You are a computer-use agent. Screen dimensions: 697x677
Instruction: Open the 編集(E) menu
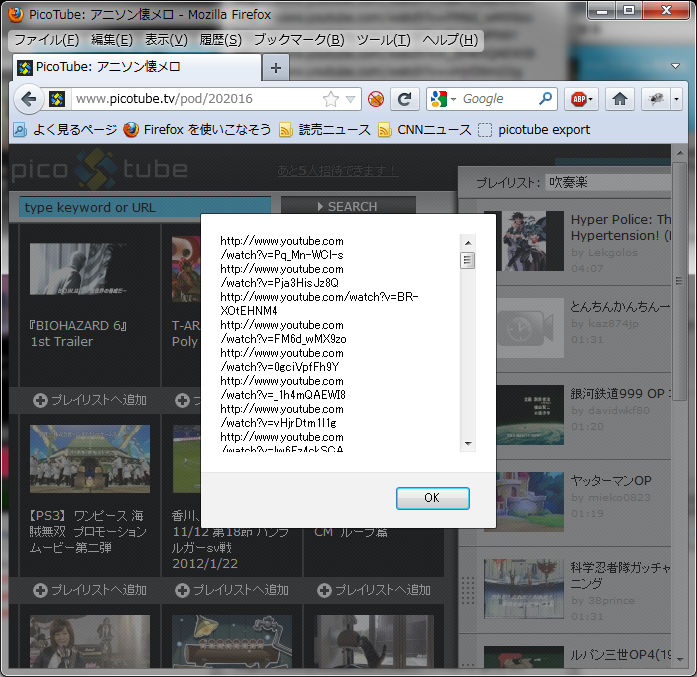click(x=112, y=40)
